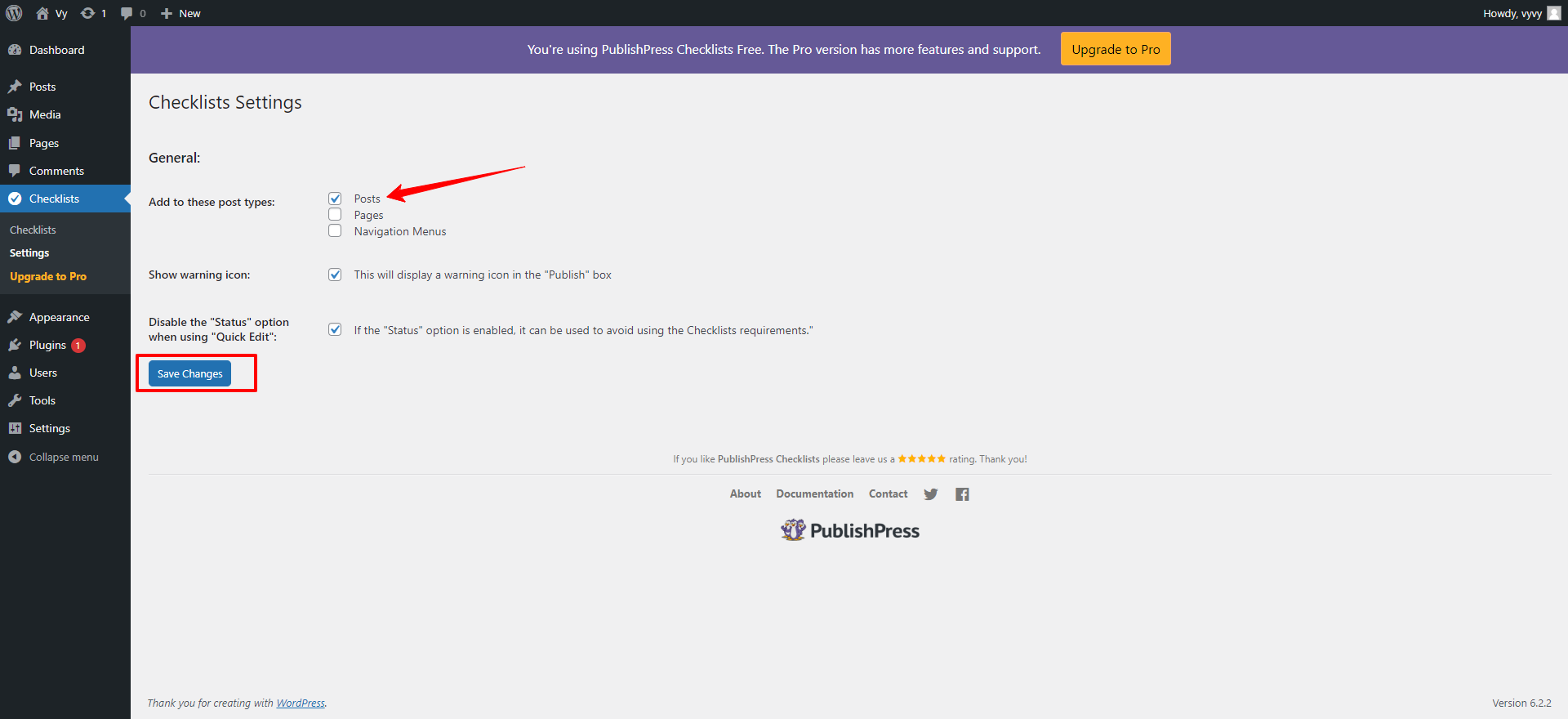Click the Collapse menu arrow icon
The height and width of the screenshot is (719, 1568).
point(15,457)
